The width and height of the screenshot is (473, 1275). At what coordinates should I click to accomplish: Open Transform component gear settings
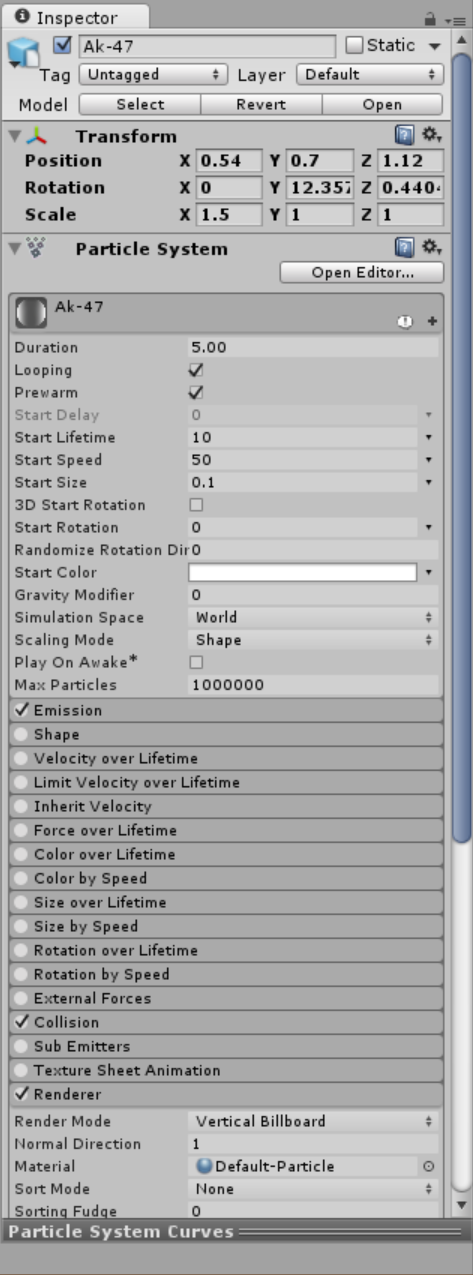(x=431, y=135)
